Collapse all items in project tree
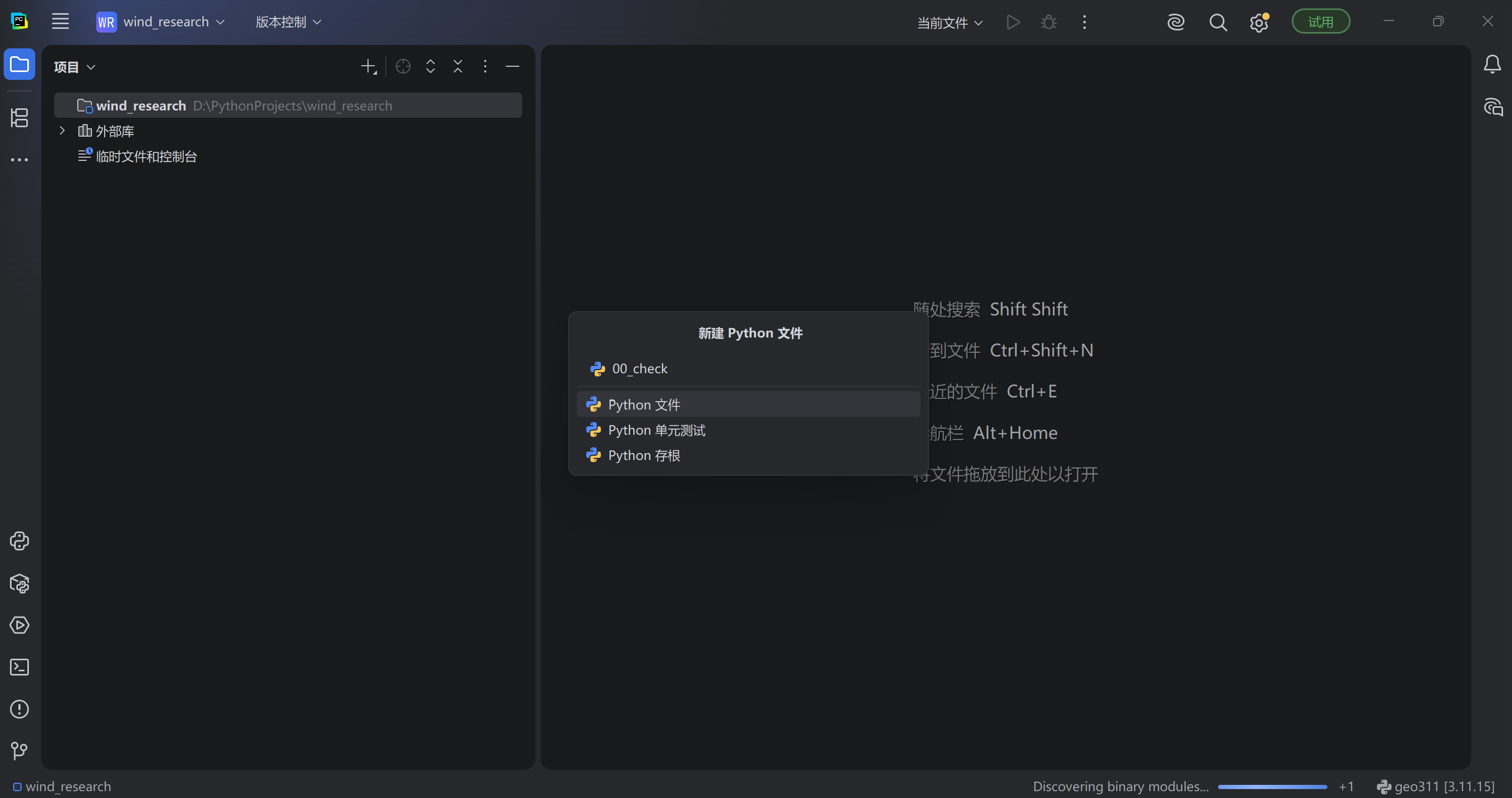The height and width of the screenshot is (798, 1512). click(x=458, y=66)
